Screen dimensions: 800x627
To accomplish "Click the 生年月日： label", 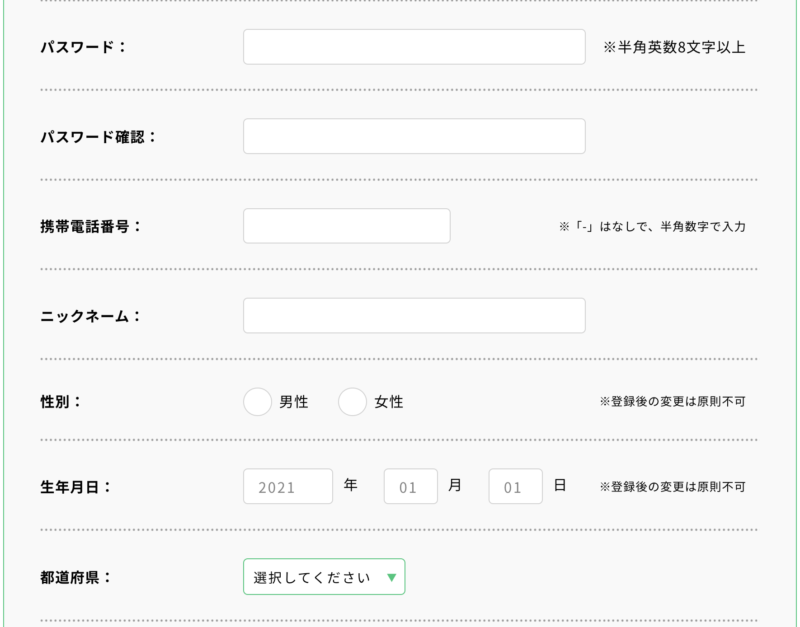I will [76, 487].
